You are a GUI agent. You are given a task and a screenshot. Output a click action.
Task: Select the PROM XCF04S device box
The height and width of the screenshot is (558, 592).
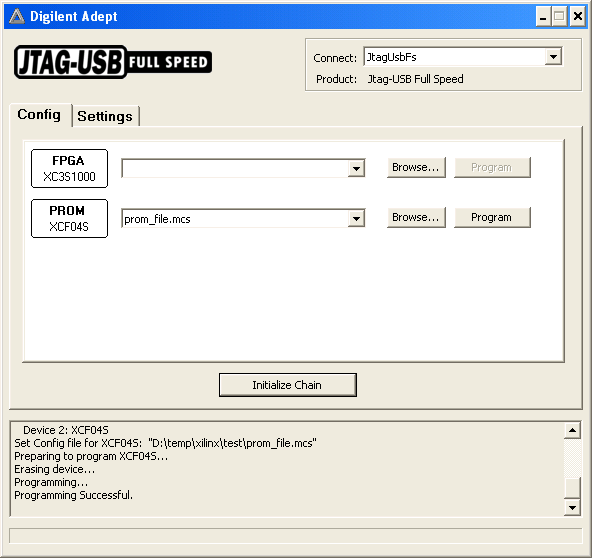69,219
